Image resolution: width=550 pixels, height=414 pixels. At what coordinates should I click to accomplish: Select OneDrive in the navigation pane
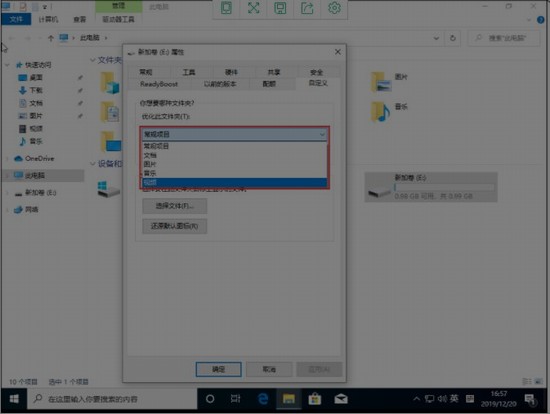point(39,159)
